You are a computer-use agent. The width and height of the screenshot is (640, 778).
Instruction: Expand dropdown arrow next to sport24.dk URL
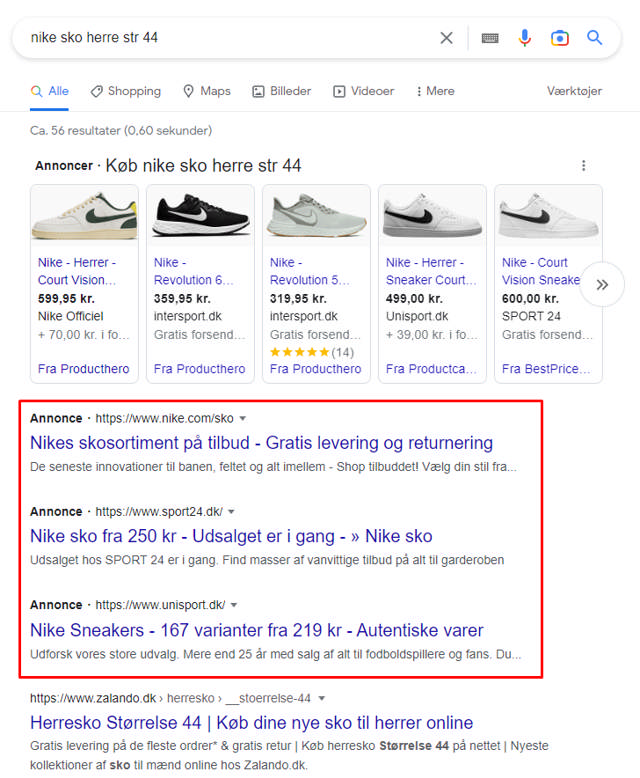coord(231,512)
